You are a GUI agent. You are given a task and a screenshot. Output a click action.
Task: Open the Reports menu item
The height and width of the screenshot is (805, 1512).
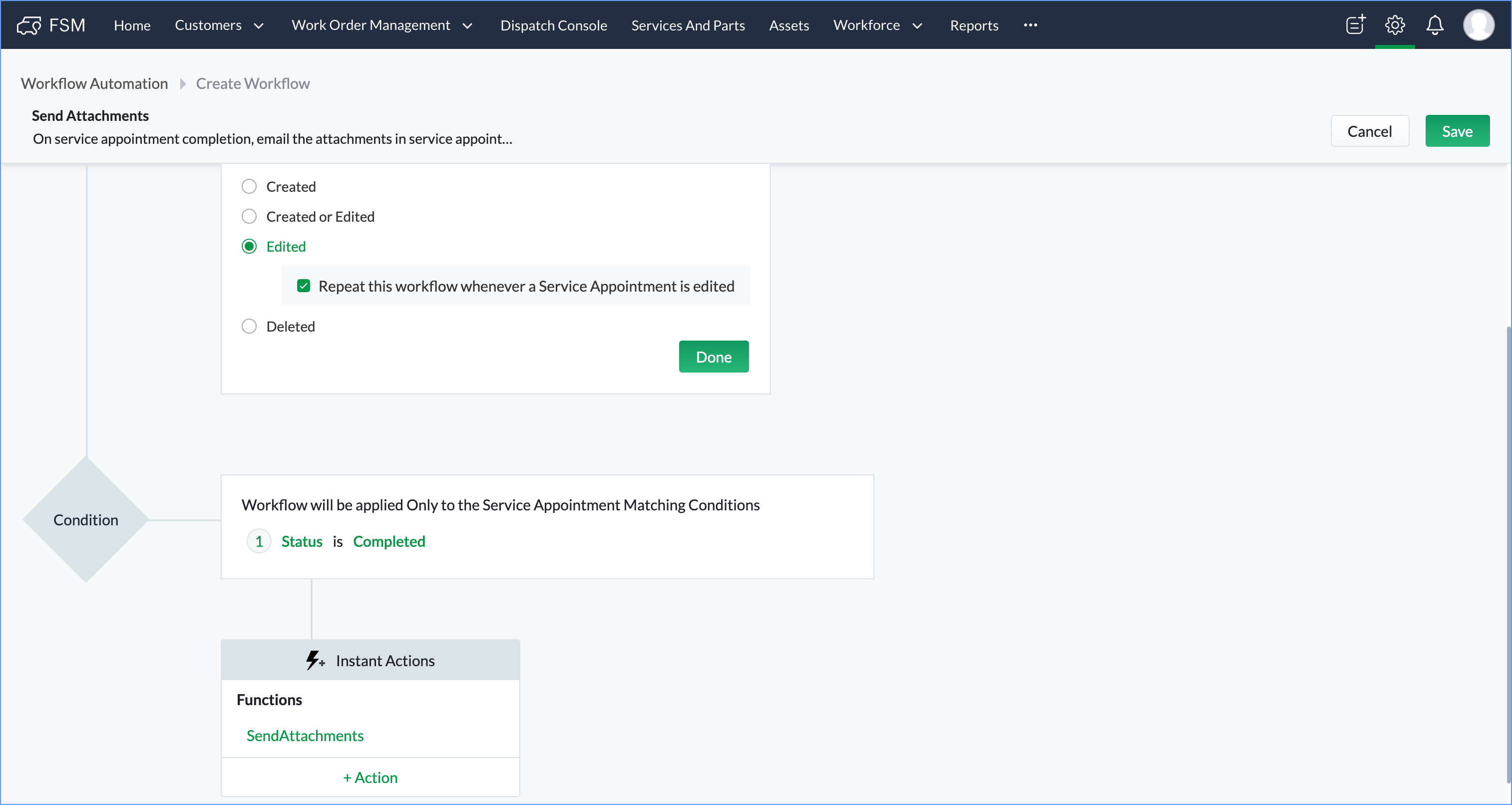pyautogui.click(x=974, y=25)
